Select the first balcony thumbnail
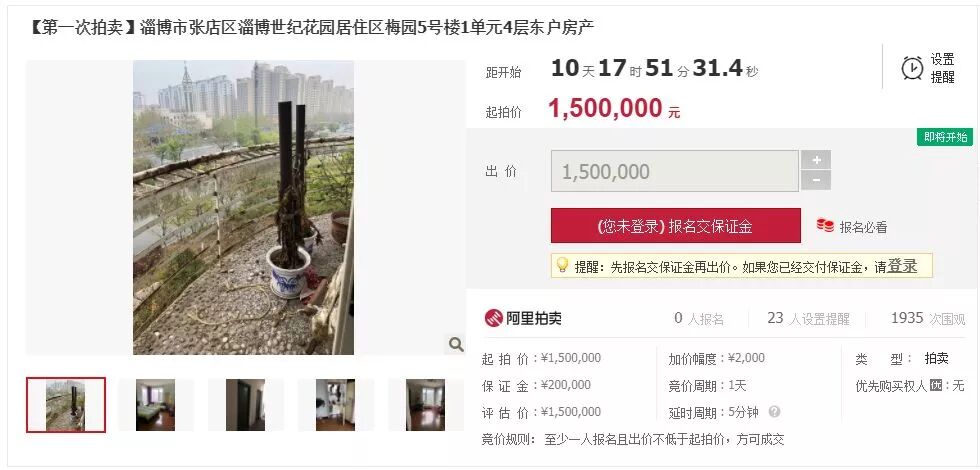980x470 pixels. 66,405
